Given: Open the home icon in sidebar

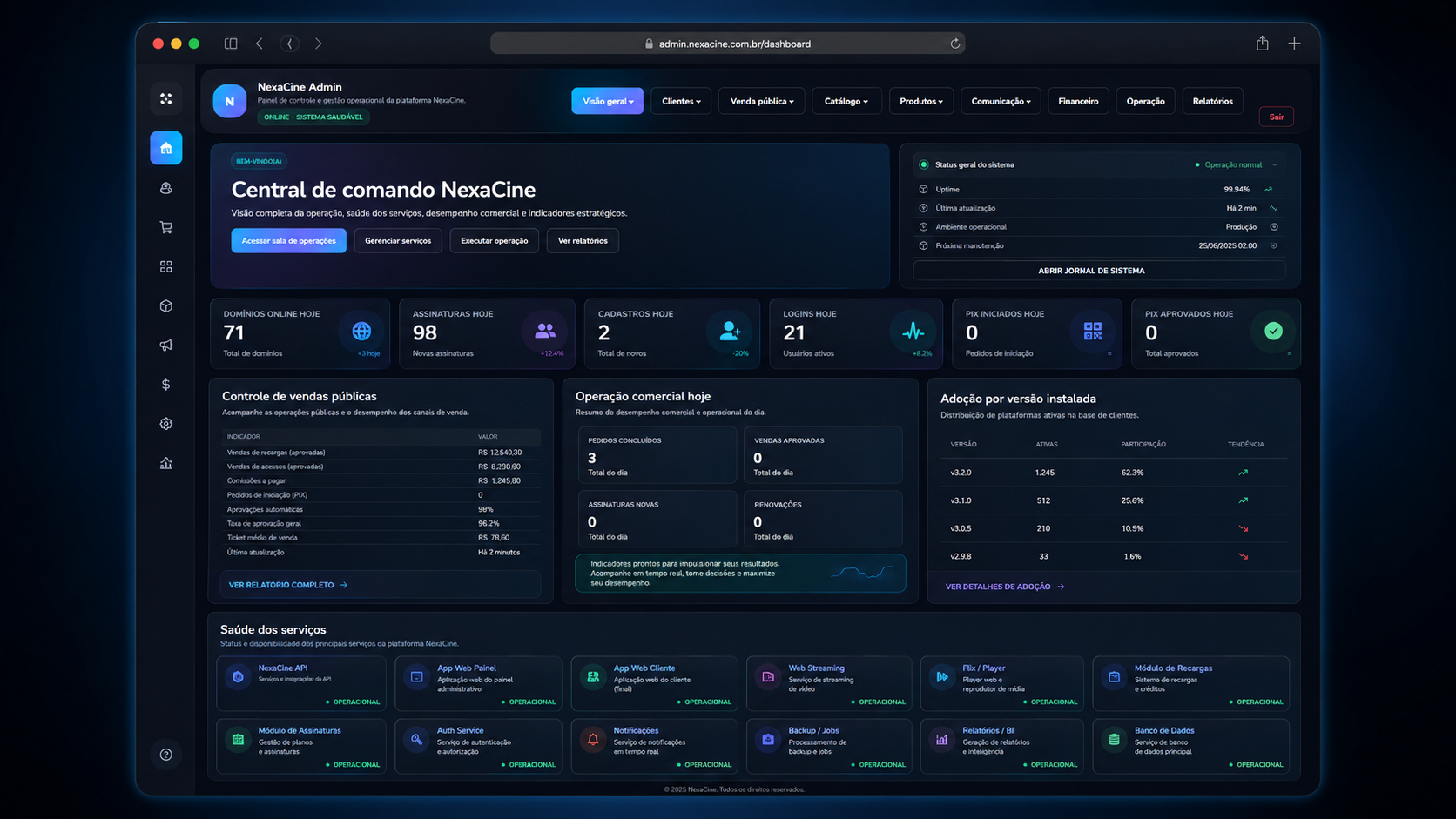Looking at the screenshot, I should 165,148.
